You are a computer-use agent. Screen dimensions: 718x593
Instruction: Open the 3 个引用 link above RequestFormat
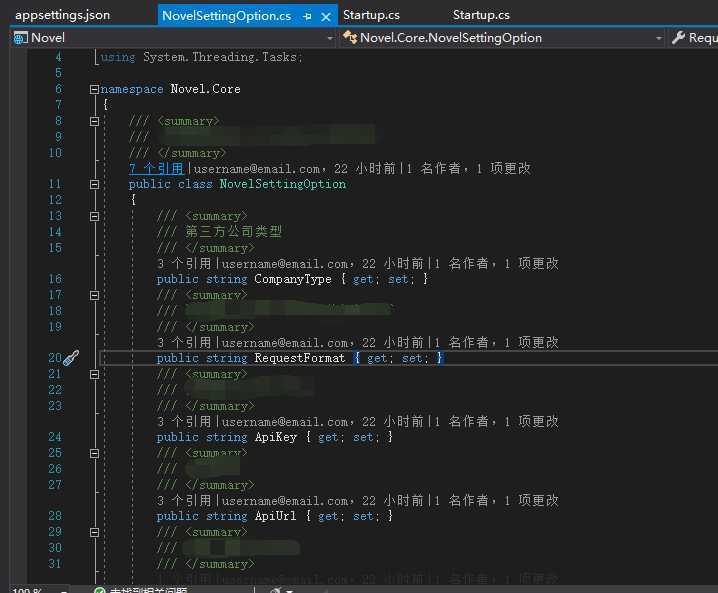184,343
